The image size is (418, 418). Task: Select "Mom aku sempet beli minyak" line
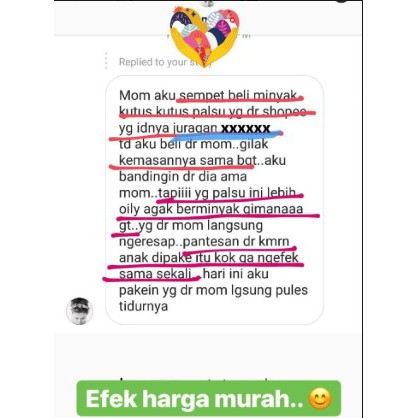click(208, 96)
